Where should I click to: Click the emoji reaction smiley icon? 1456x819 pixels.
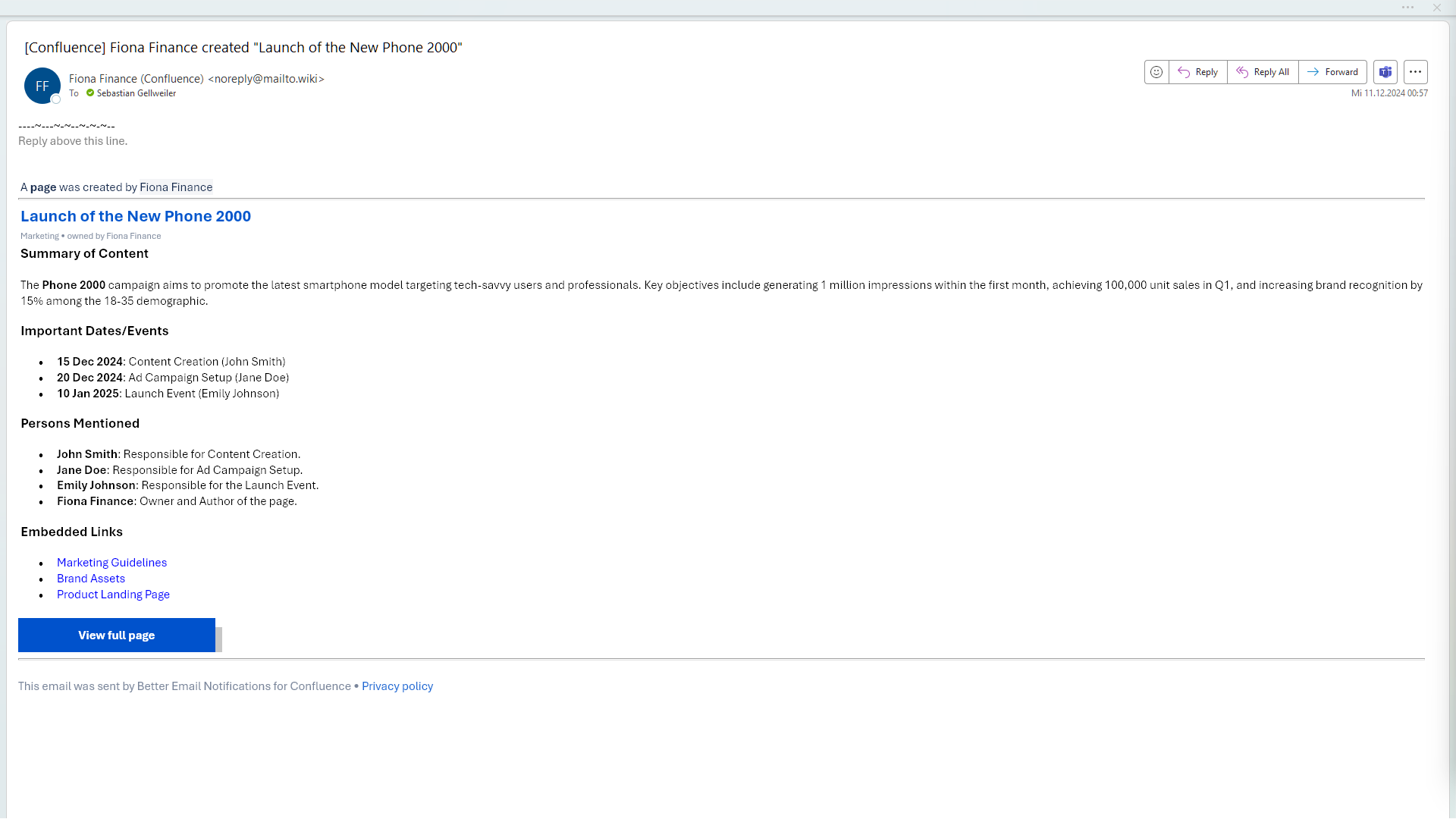click(1156, 72)
